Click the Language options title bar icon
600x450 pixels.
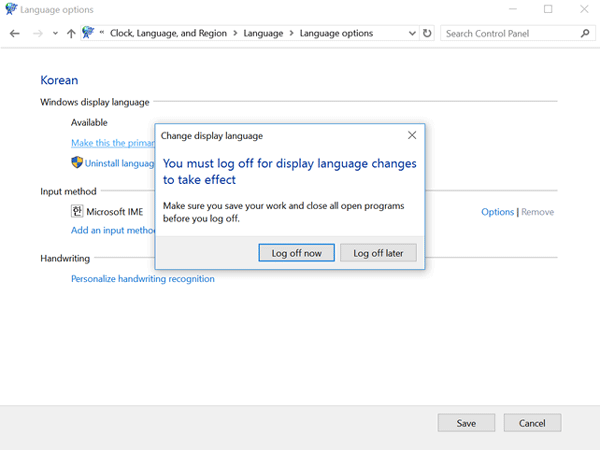point(10,9)
